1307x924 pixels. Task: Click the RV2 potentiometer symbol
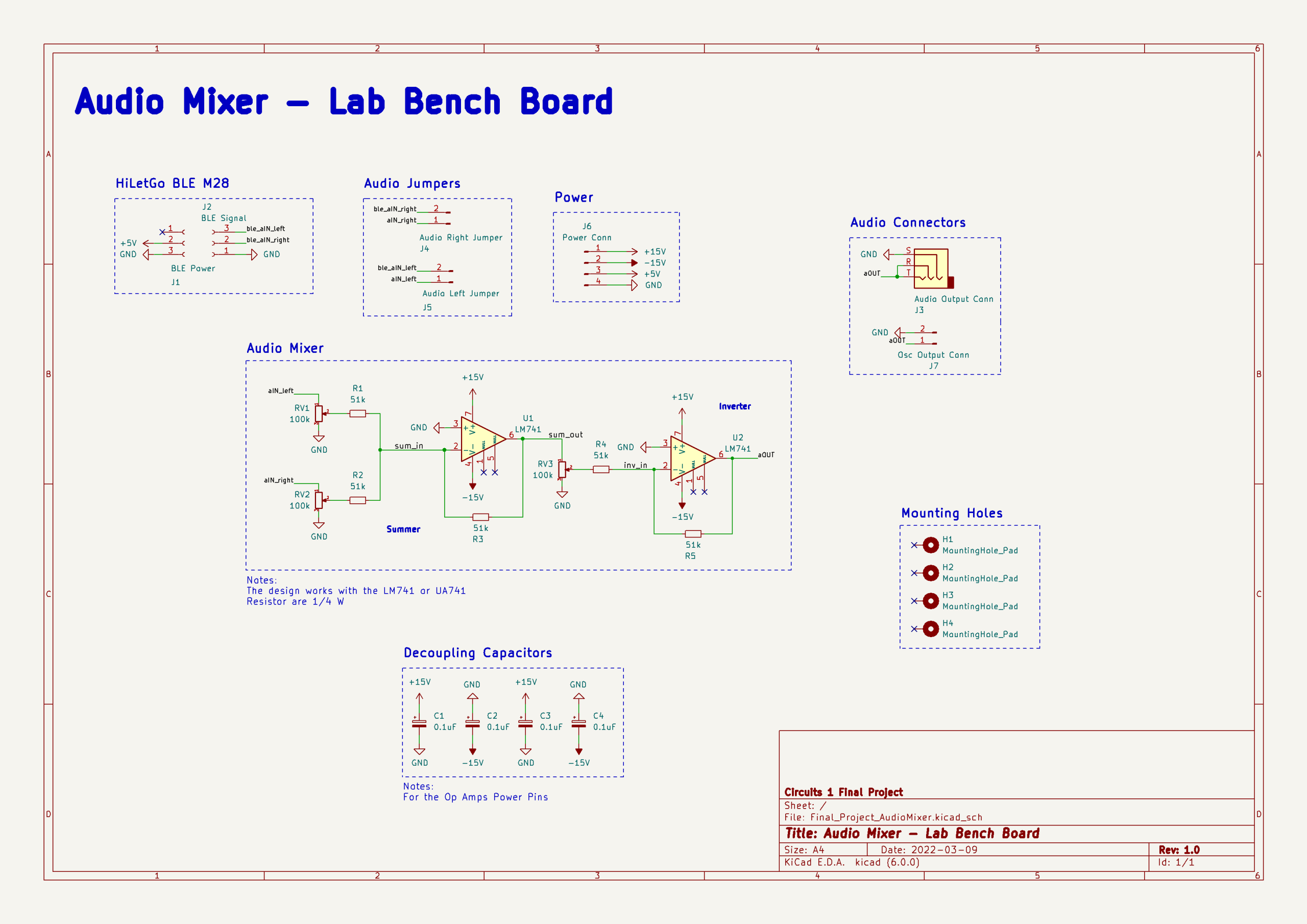(320, 500)
